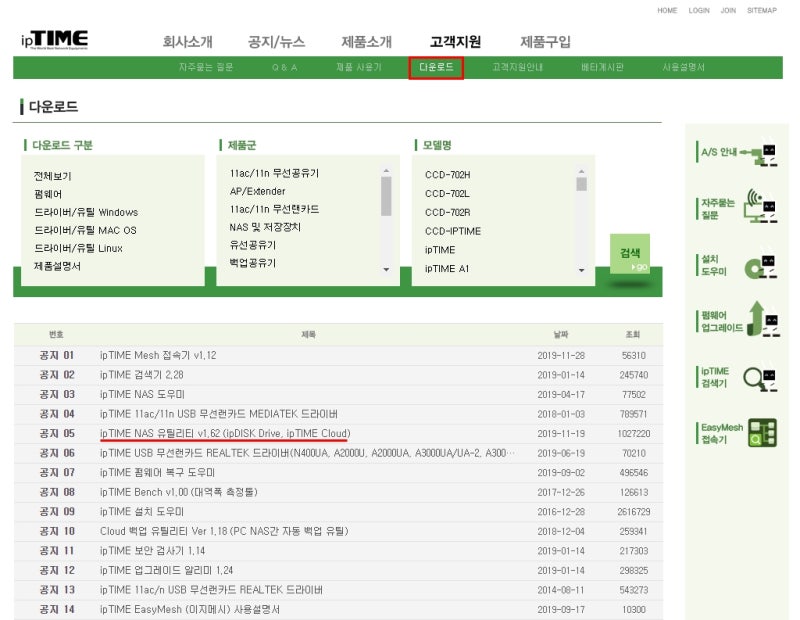Click the 모델명 list scrollbar down arrow
800x620 pixels.
[x=583, y=268]
